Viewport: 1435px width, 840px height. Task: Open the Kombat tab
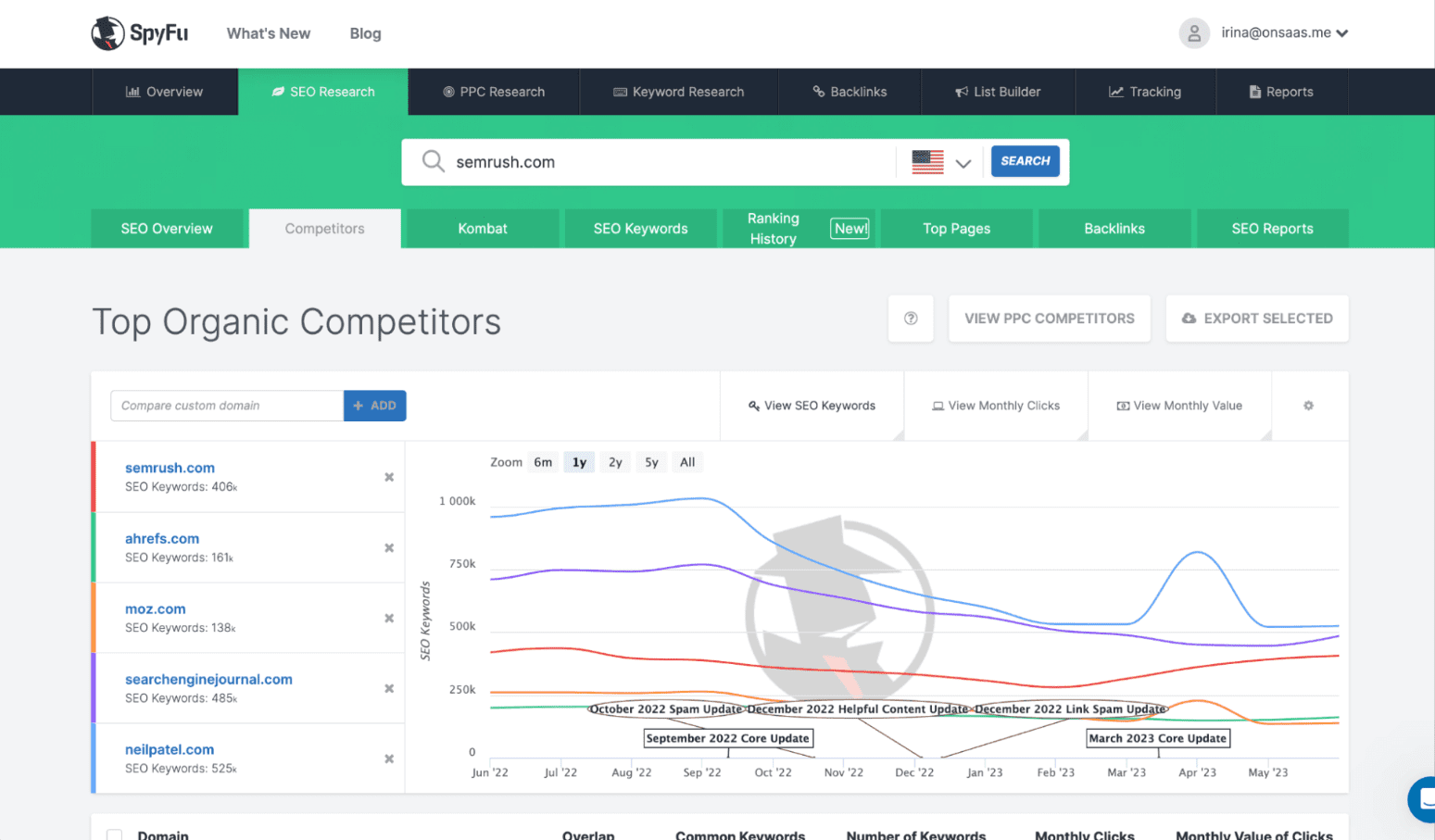483,229
